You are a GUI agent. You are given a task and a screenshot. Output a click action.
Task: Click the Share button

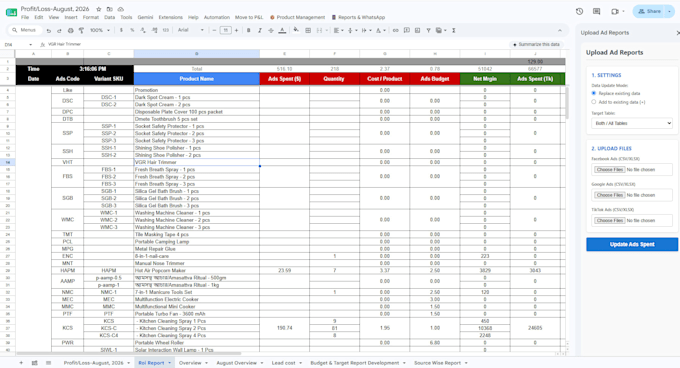point(649,12)
